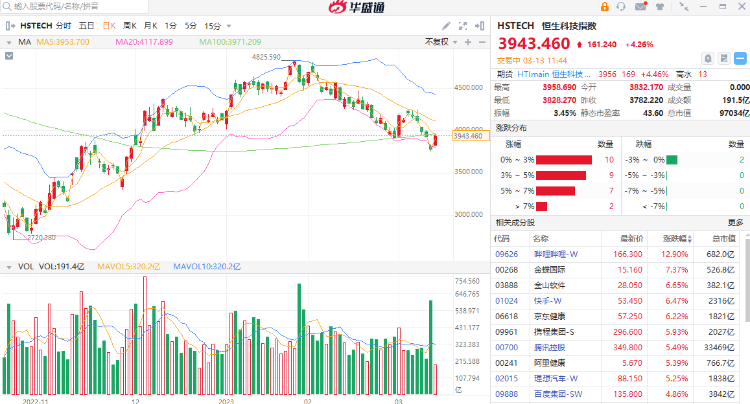
Task: Open the messages envelope icon
Action: [x=641, y=7]
